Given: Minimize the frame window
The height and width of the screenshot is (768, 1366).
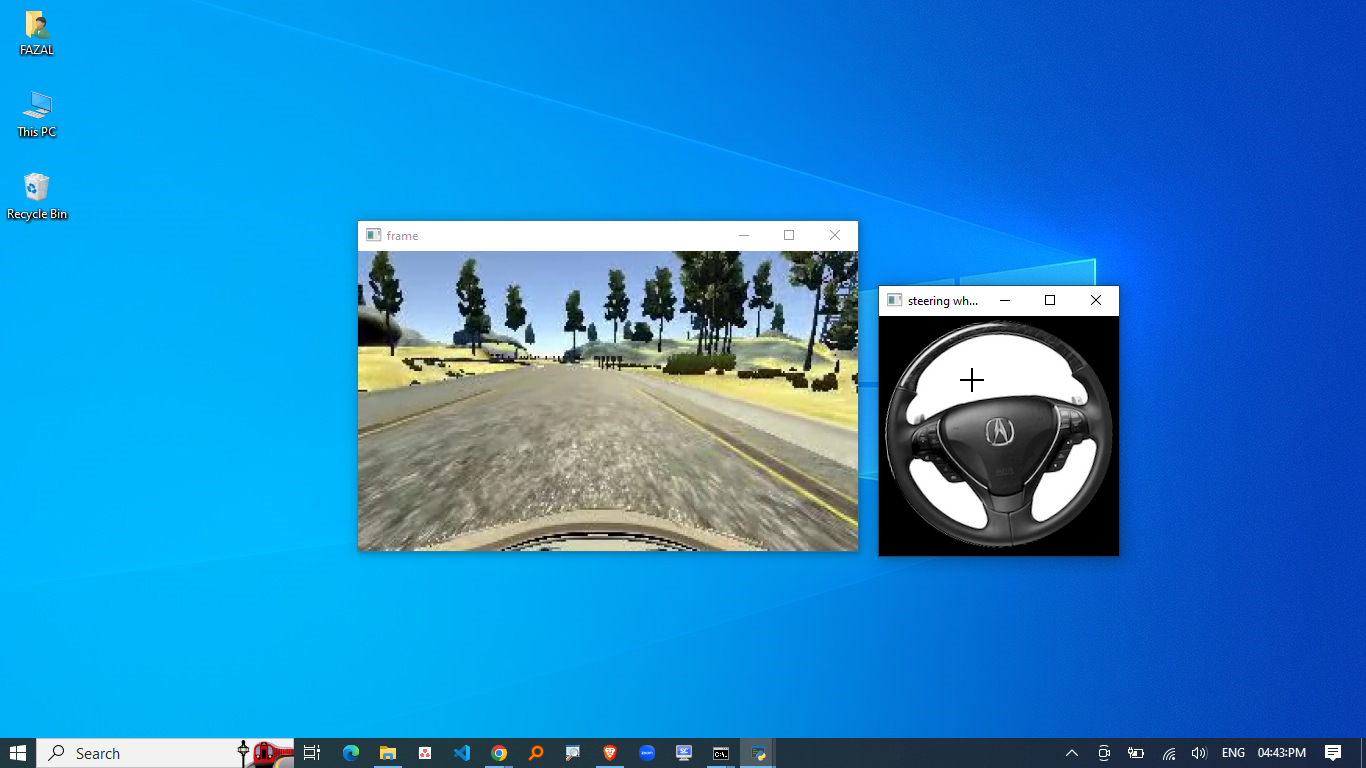Looking at the screenshot, I should pos(743,235).
